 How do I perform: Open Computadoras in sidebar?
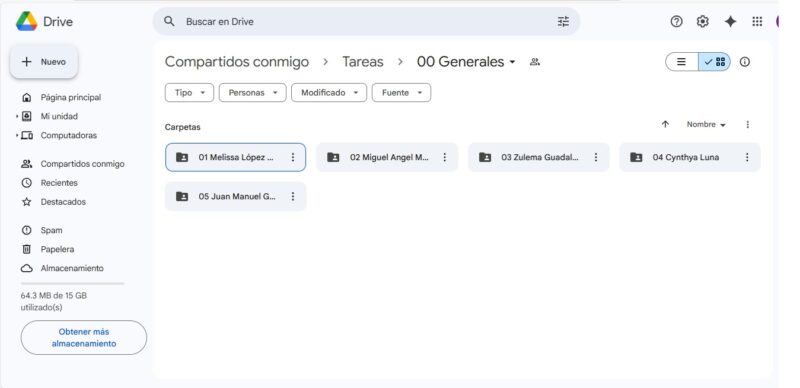click(69, 135)
